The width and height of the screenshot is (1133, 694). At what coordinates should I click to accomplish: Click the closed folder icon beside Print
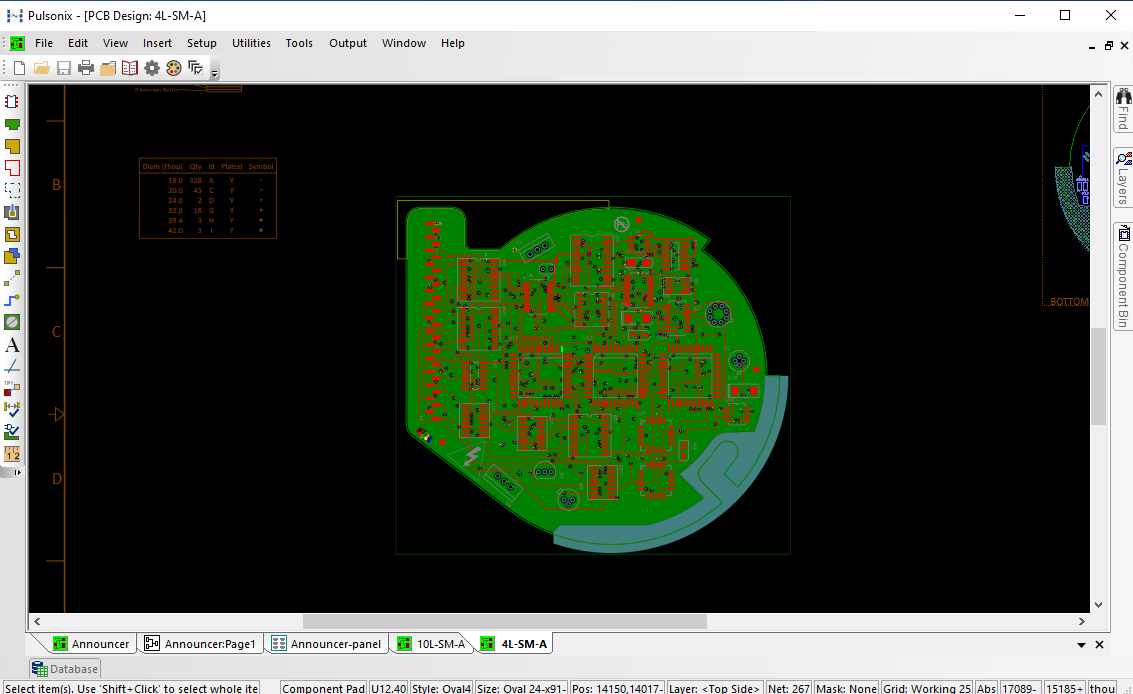pyautogui.click(x=108, y=68)
